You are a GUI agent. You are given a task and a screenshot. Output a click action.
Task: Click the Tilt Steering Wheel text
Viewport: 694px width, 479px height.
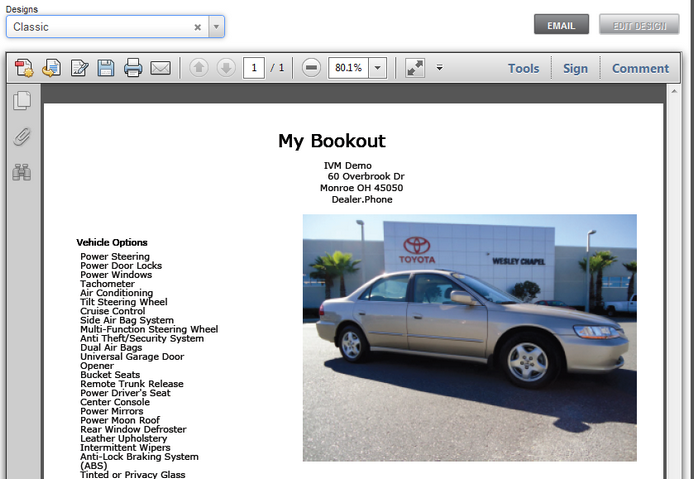(x=124, y=302)
